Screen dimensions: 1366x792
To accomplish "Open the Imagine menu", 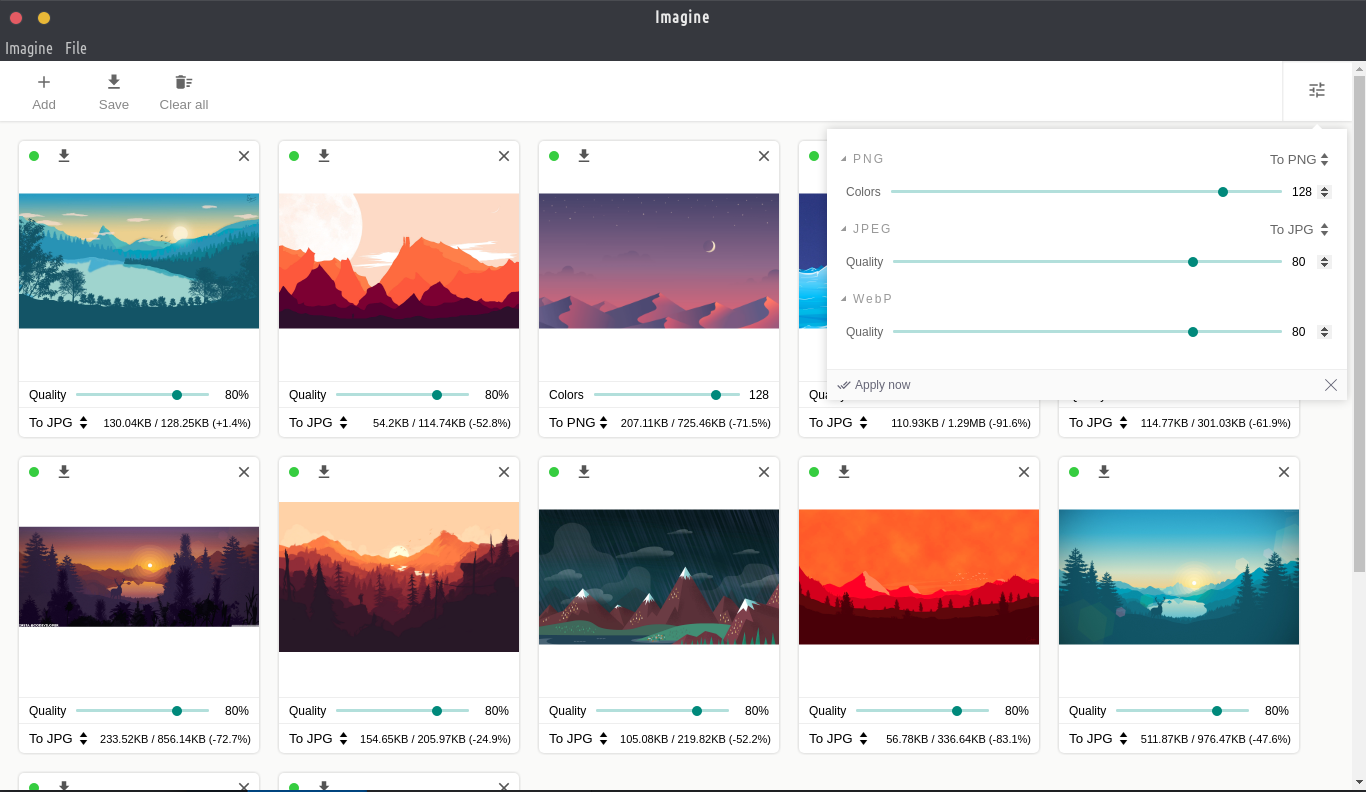I will pyautogui.click(x=29, y=48).
